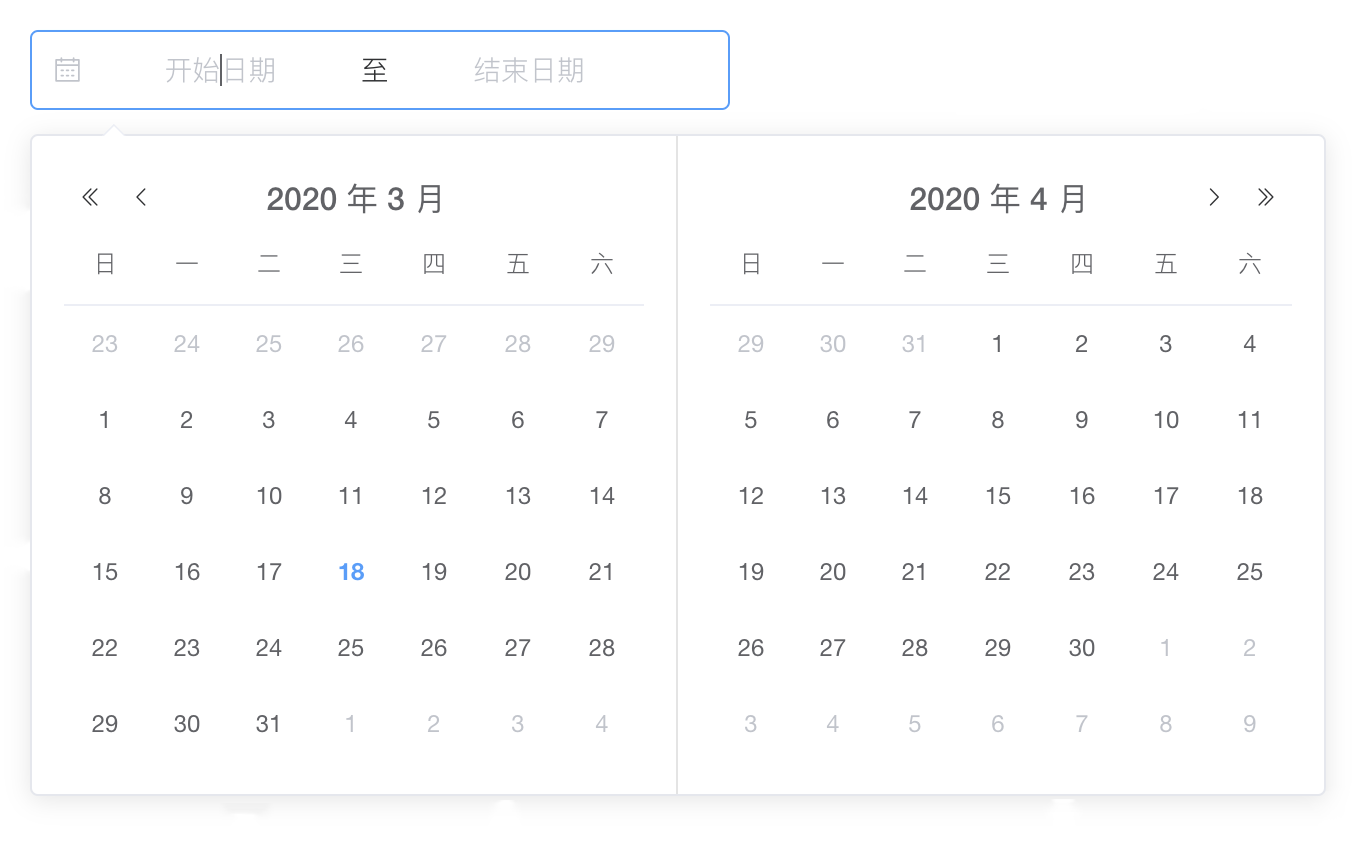Choose March 31 in left calendar
The width and height of the screenshot is (1368, 848).
(x=268, y=724)
